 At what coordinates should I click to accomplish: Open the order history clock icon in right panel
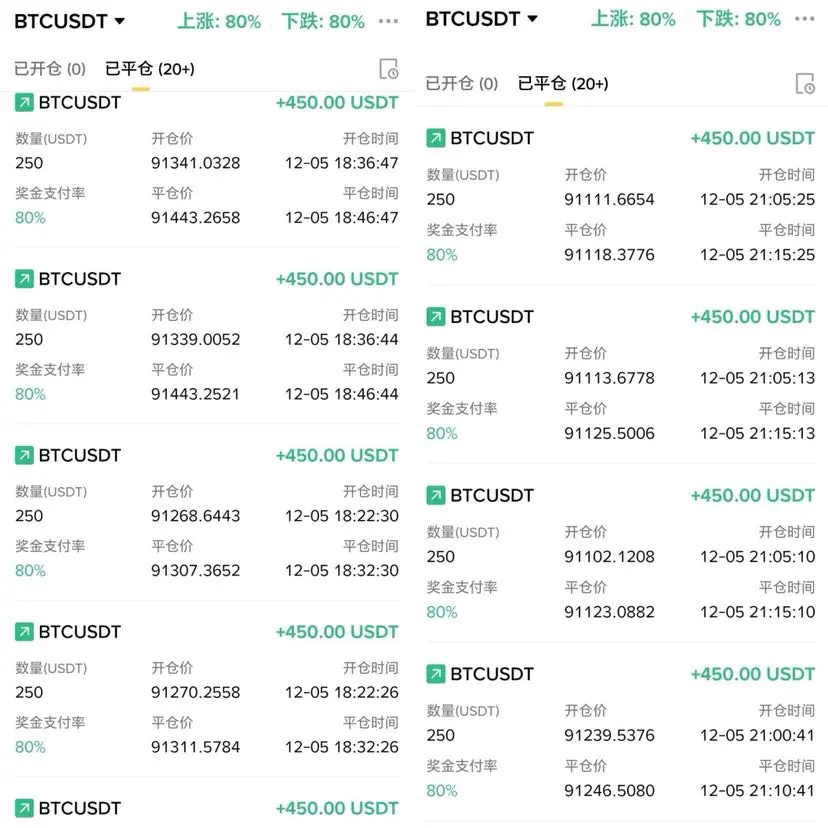804,84
